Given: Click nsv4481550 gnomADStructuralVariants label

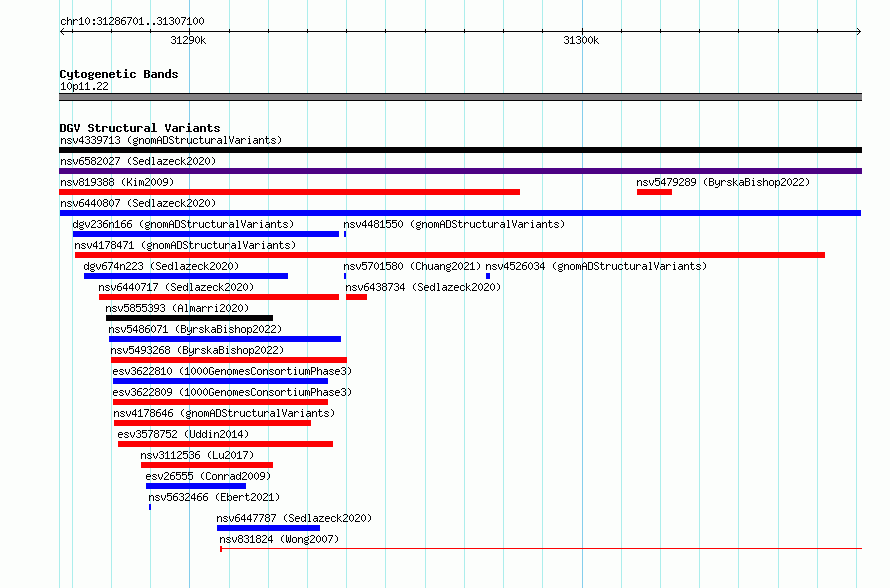Looking at the screenshot, I should pyautogui.click(x=454, y=224).
